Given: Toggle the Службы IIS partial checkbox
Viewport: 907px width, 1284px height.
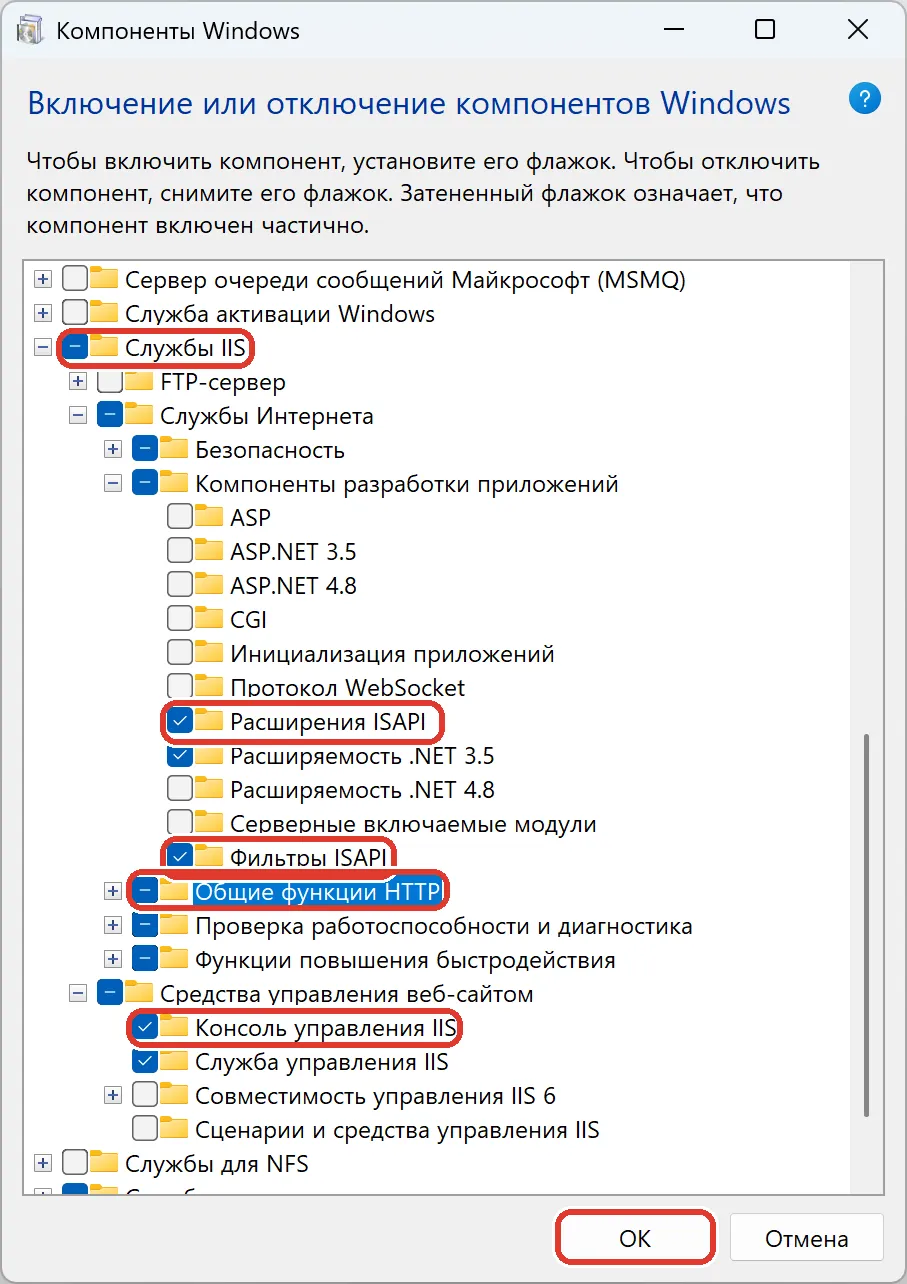Looking at the screenshot, I should click(x=75, y=347).
